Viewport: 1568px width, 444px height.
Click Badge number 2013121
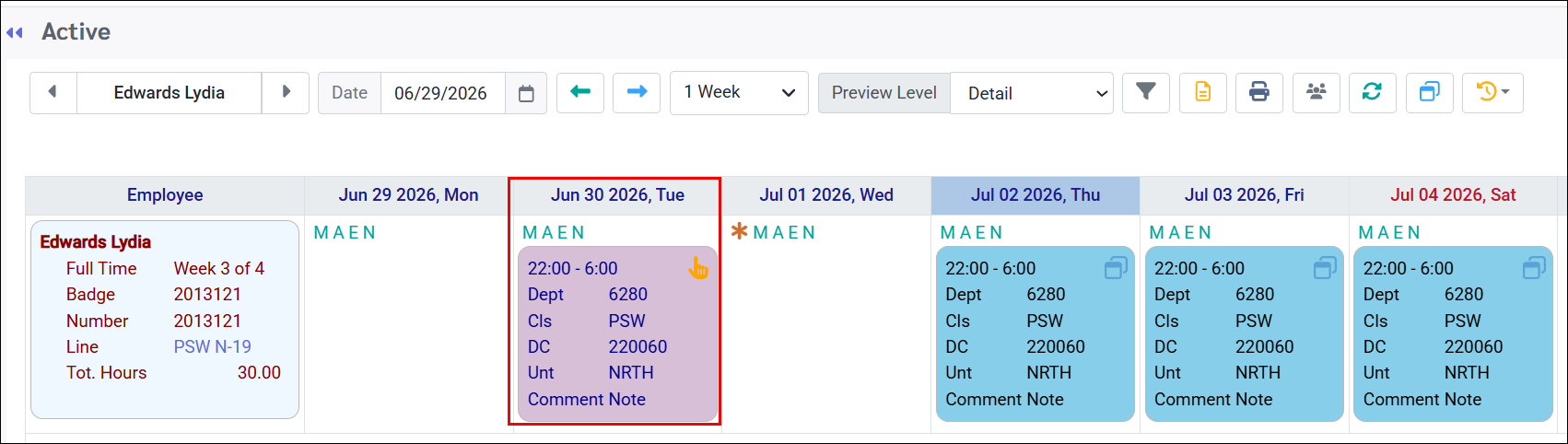point(207,295)
